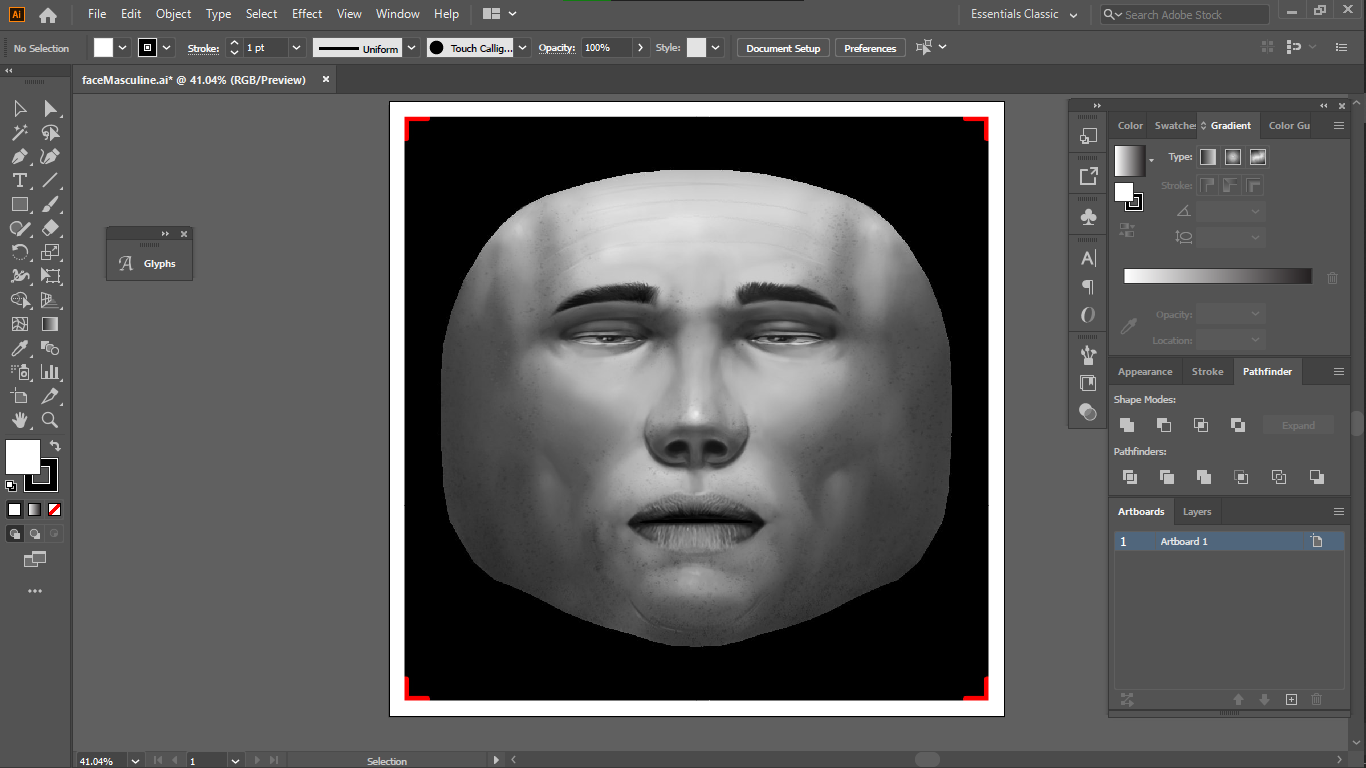Select the Zoom magnifier tool

pos(50,420)
